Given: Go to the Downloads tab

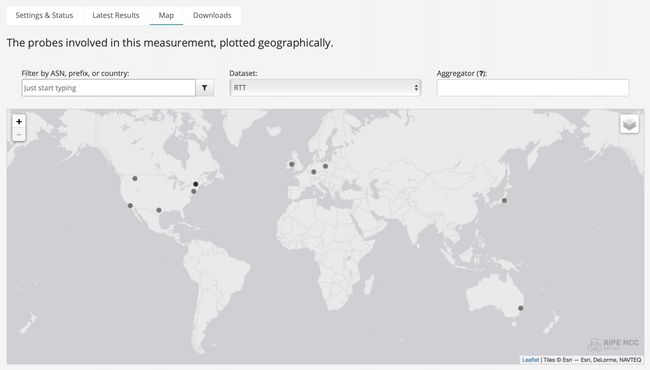Looking at the screenshot, I should 212,15.
